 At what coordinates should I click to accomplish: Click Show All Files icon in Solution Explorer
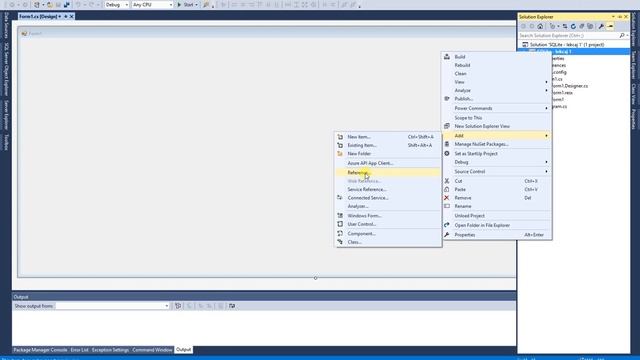[590, 26]
